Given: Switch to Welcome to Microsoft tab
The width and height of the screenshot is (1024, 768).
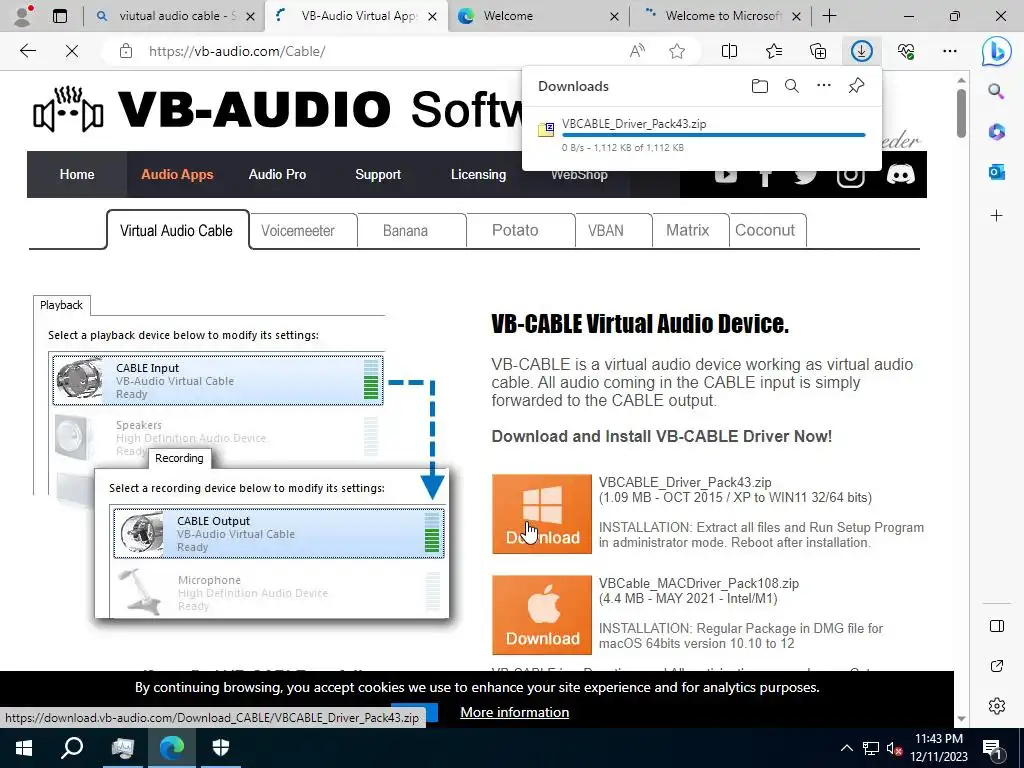Looking at the screenshot, I should point(720,16).
